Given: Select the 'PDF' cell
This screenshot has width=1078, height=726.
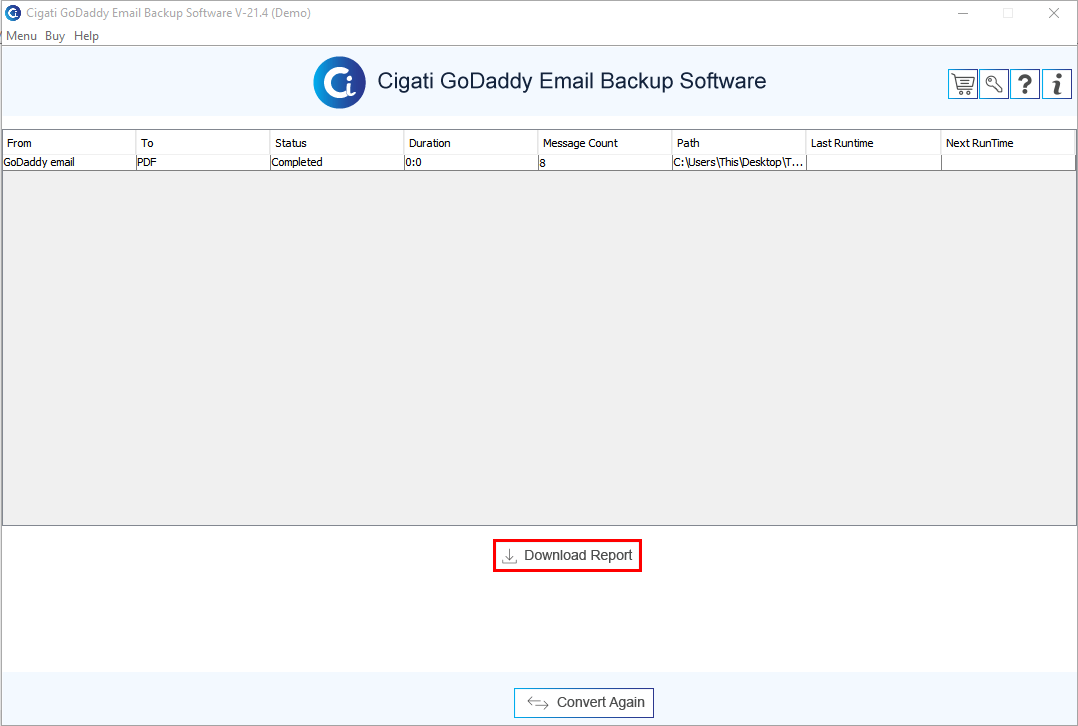Looking at the screenshot, I should [x=203, y=162].
